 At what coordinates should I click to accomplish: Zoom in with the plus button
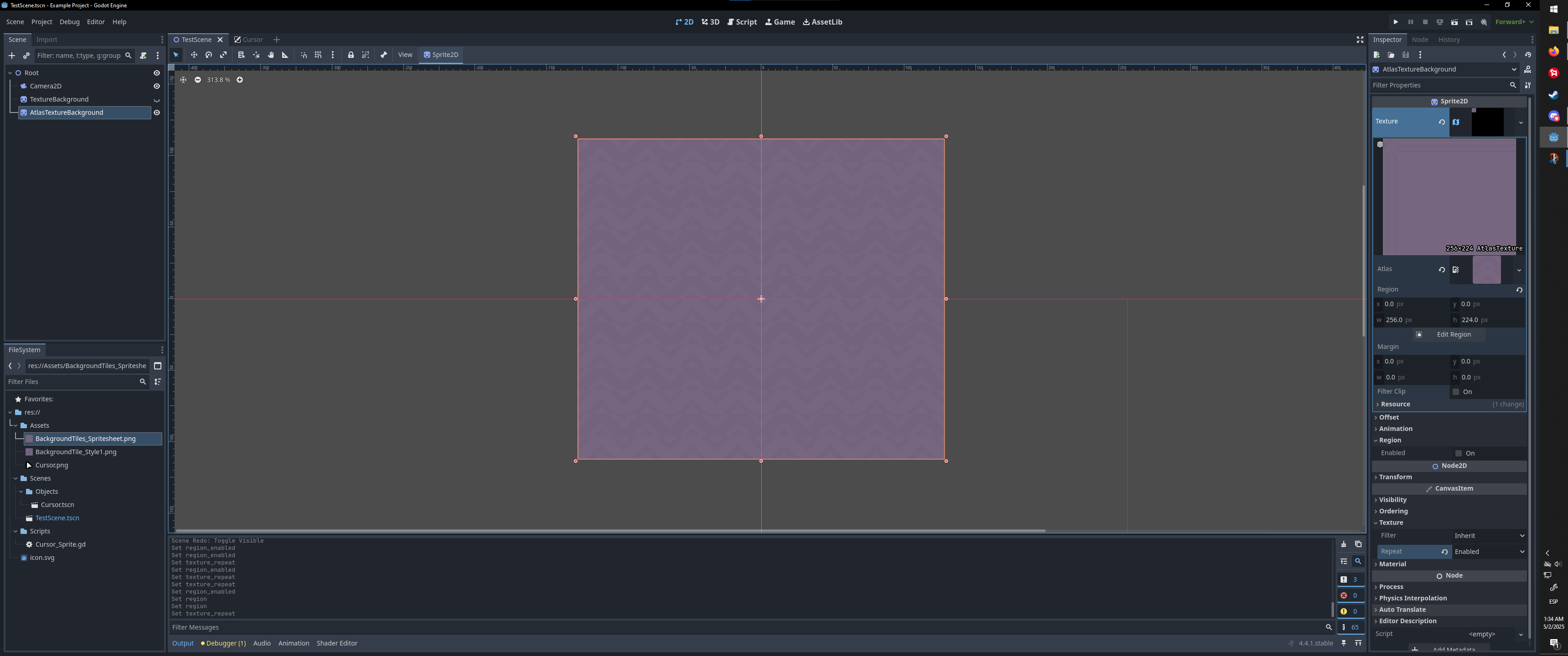tap(240, 80)
